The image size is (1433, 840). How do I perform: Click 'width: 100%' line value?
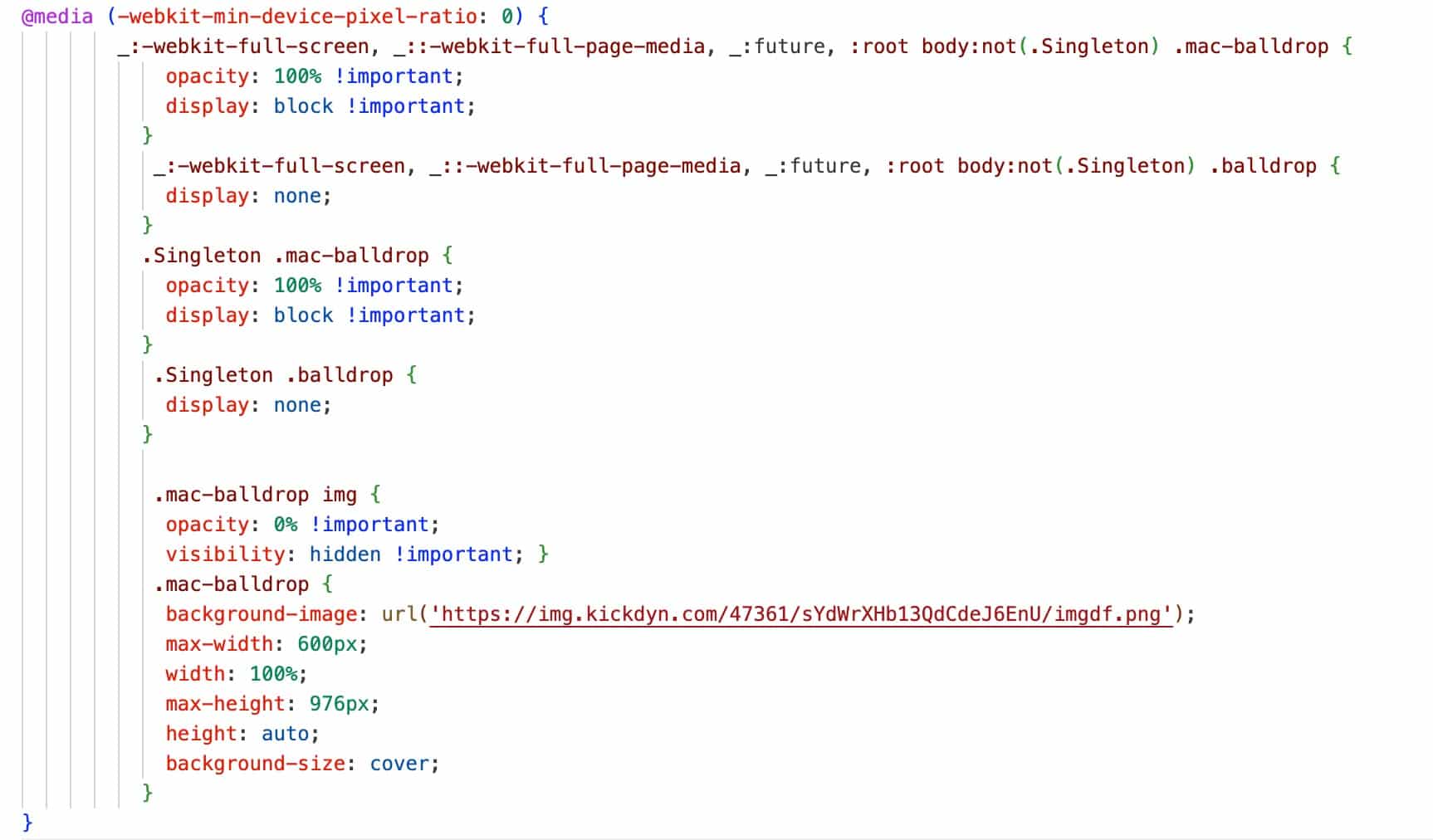click(273, 674)
